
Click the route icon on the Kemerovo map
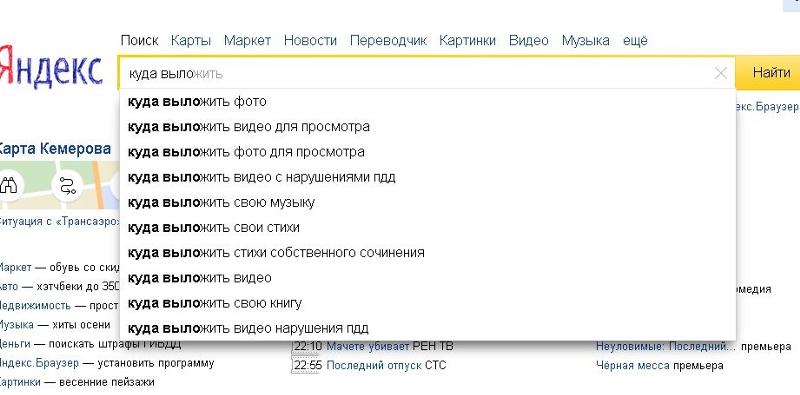(x=67, y=186)
